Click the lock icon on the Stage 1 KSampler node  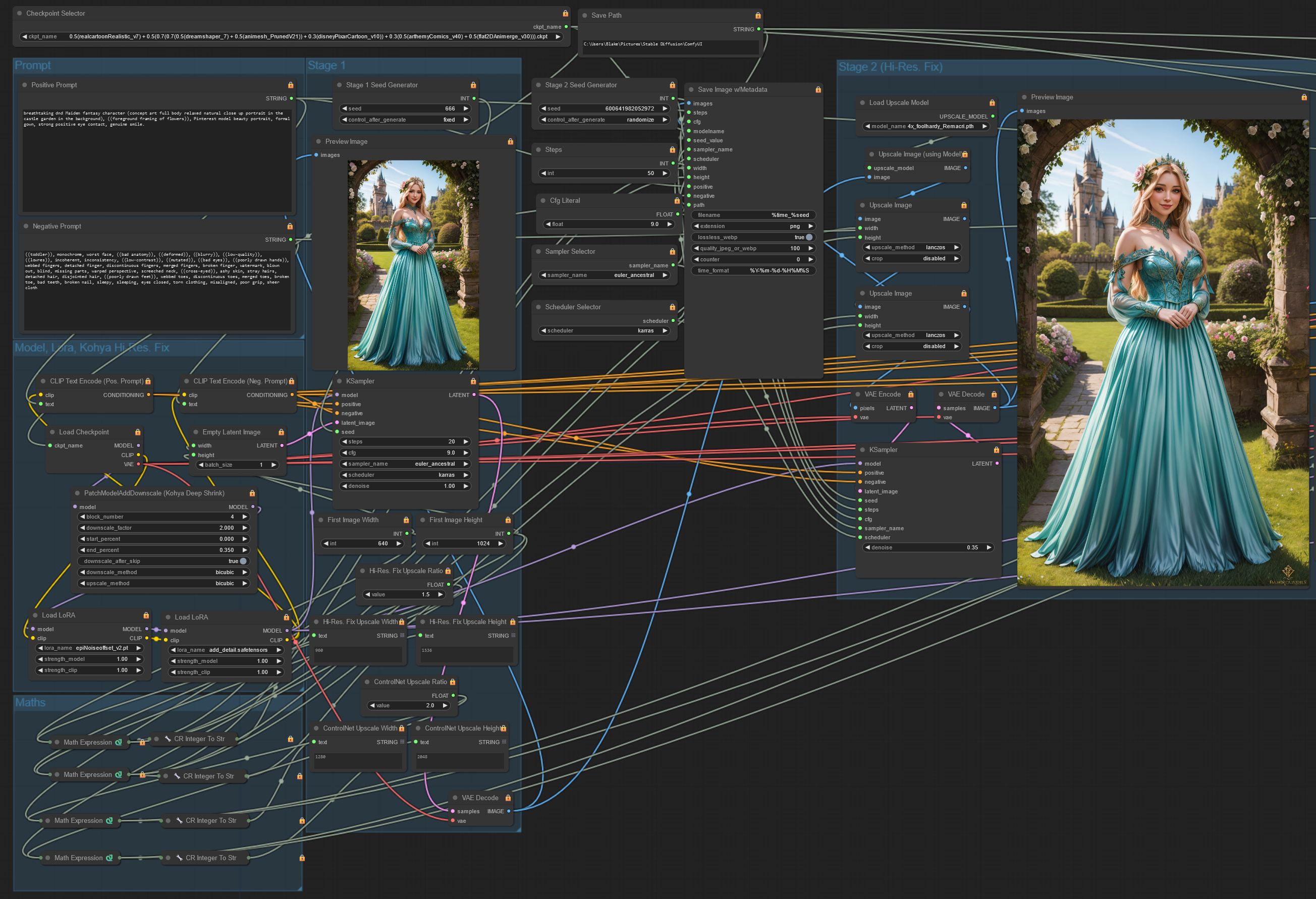[x=473, y=381]
